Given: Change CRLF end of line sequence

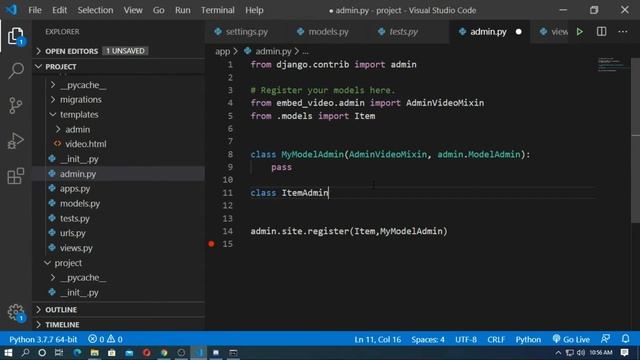Looking at the screenshot, I should pos(496,339).
